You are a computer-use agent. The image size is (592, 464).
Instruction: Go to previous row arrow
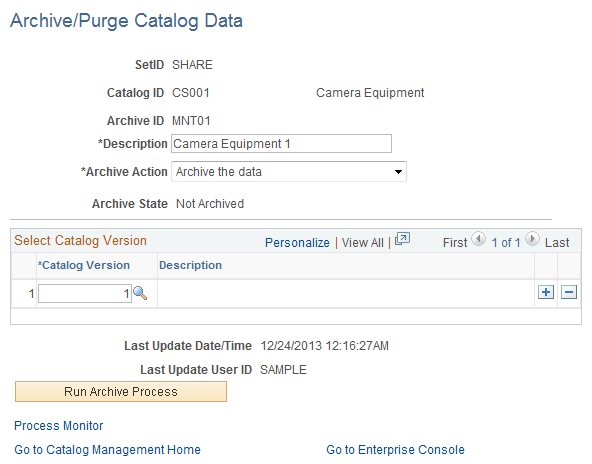click(x=479, y=239)
